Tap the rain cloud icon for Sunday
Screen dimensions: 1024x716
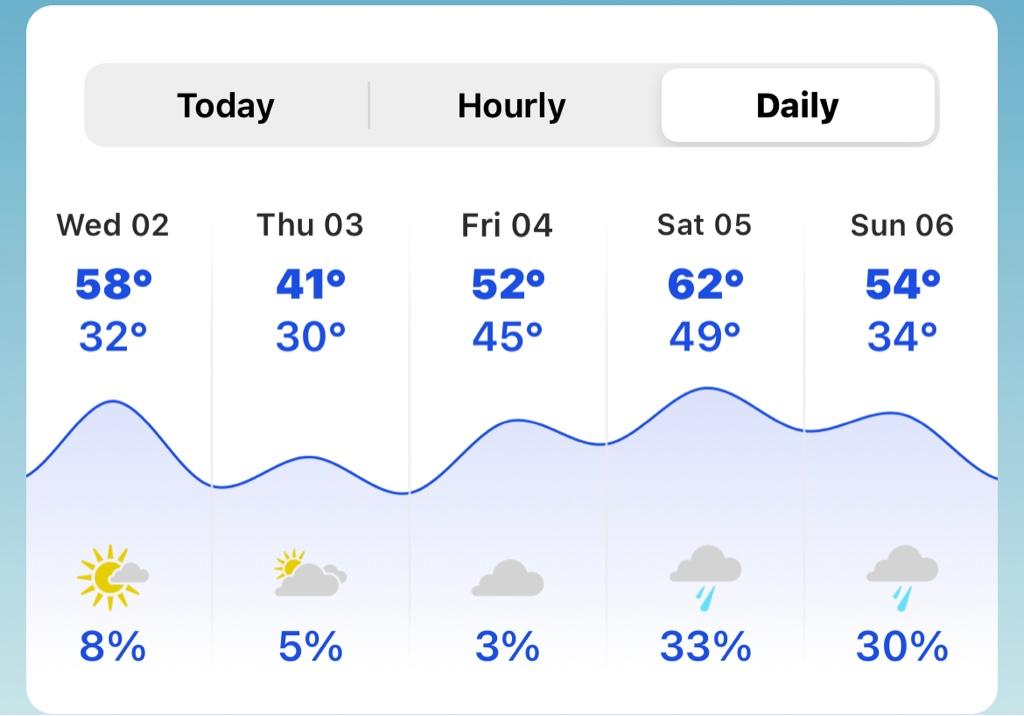(x=902, y=578)
